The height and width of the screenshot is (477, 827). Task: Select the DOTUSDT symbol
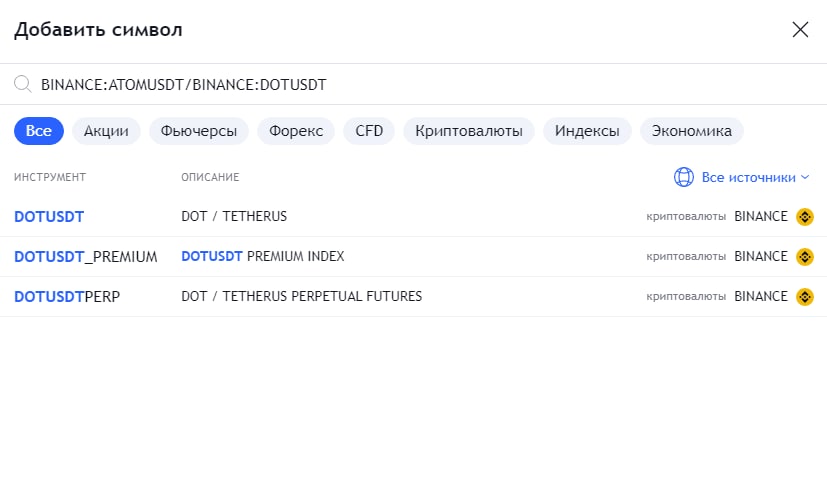(49, 217)
